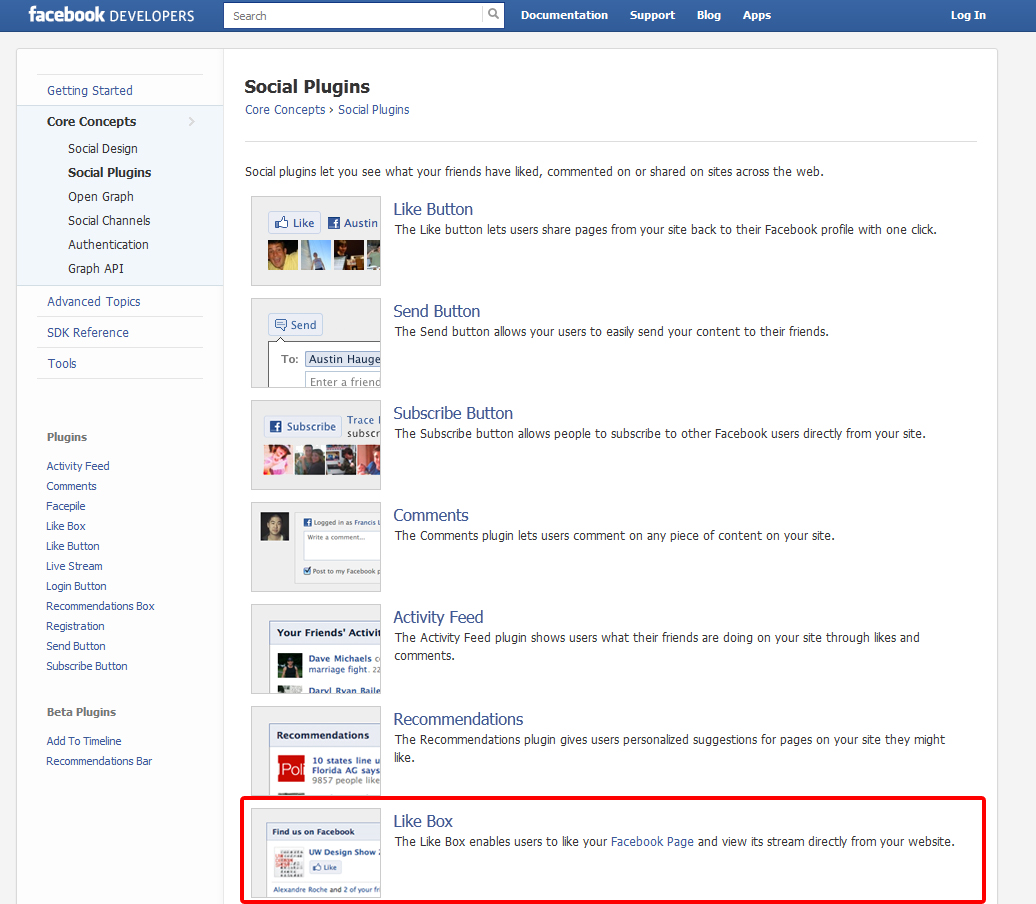
Task: Open the Documentation menu item
Action: coord(564,15)
